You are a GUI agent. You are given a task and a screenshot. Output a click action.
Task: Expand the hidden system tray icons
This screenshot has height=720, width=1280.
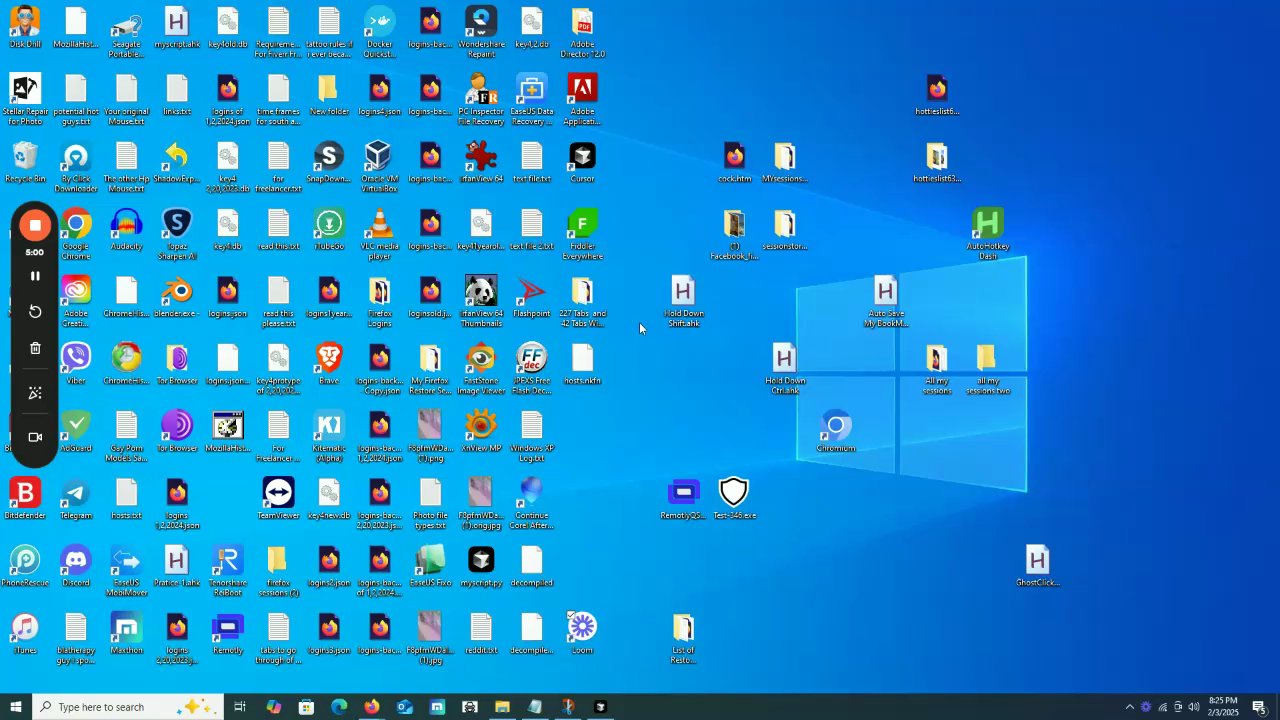point(1130,707)
